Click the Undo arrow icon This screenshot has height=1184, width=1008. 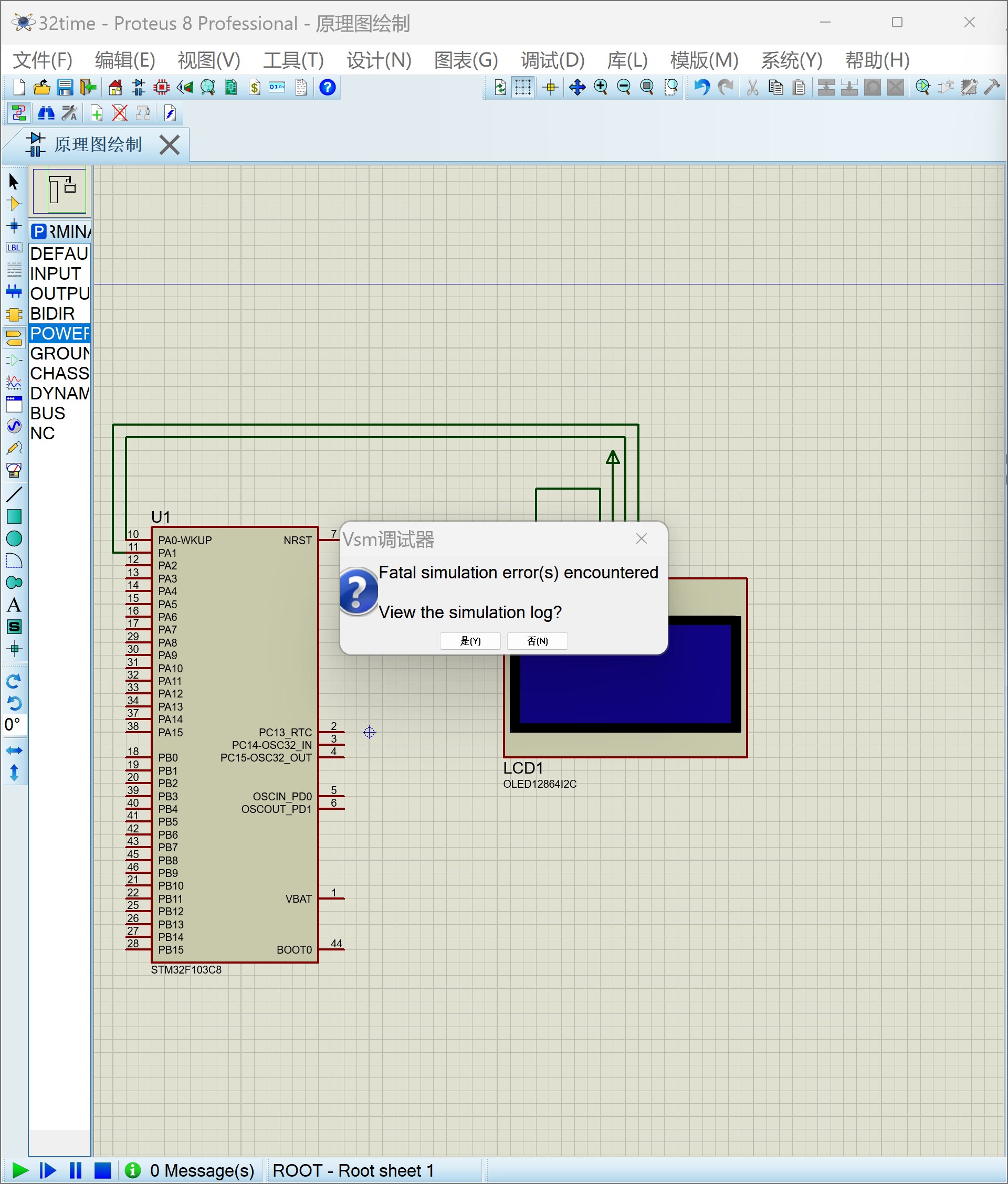(701, 88)
